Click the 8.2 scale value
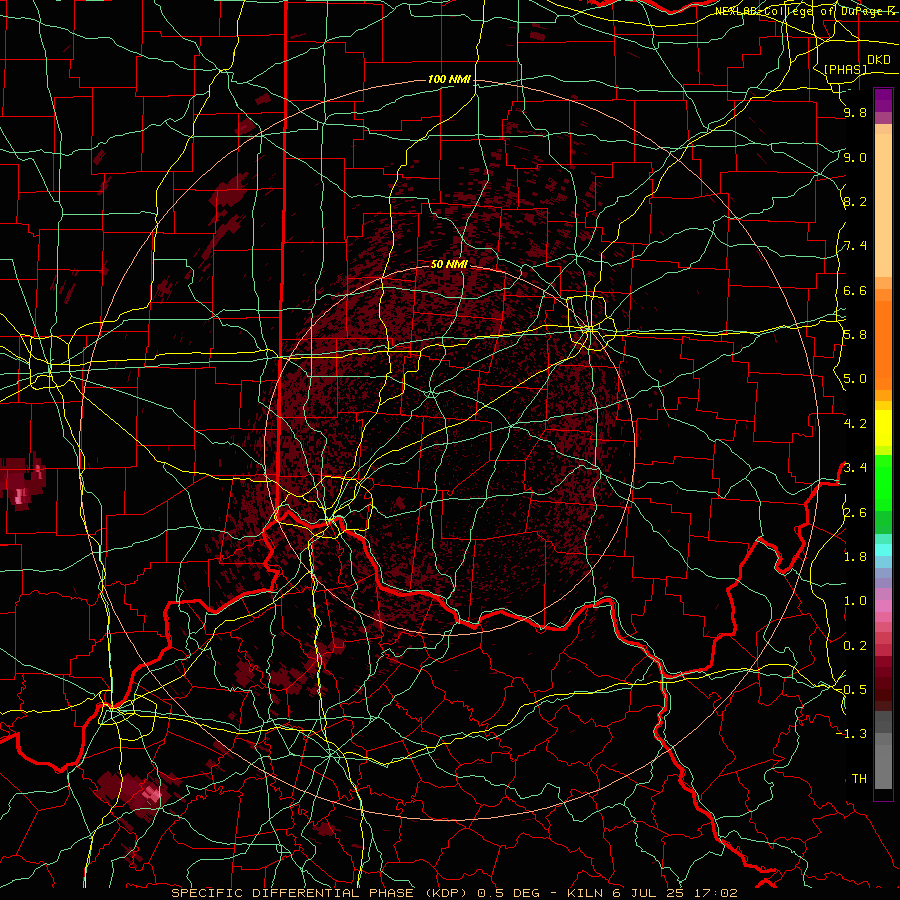 (x=855, y=201)
